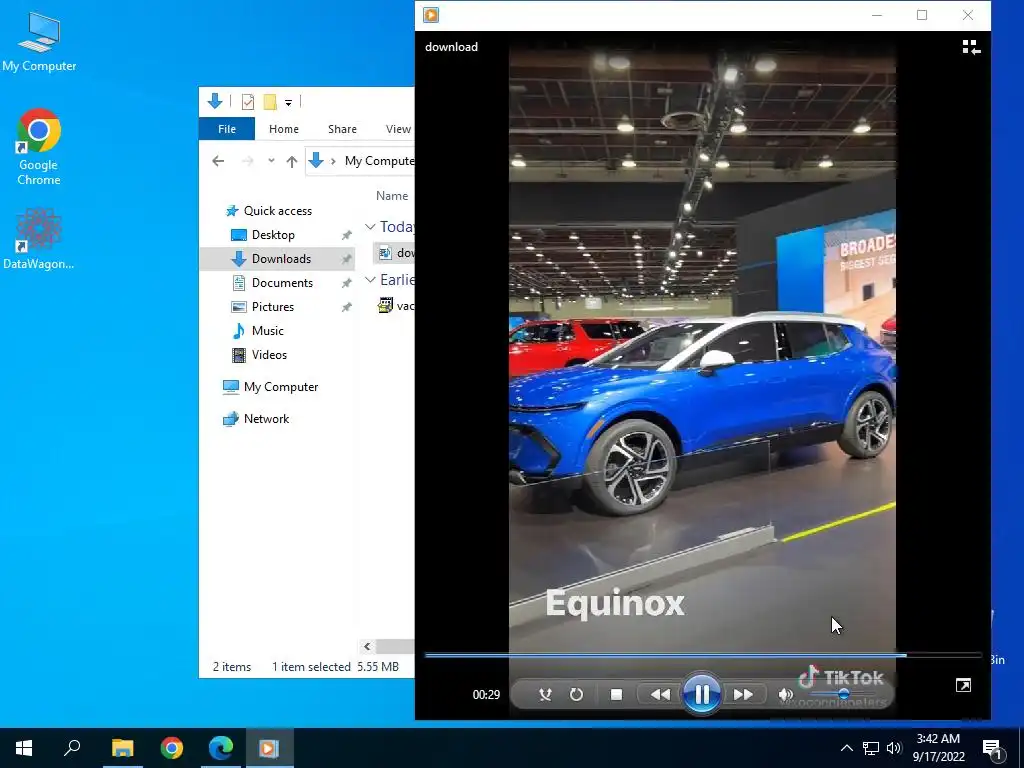Click the Downloads arrow icon in Explorer title bar
This screenshot has height=768, width=1024.
[x=215, y=101]
